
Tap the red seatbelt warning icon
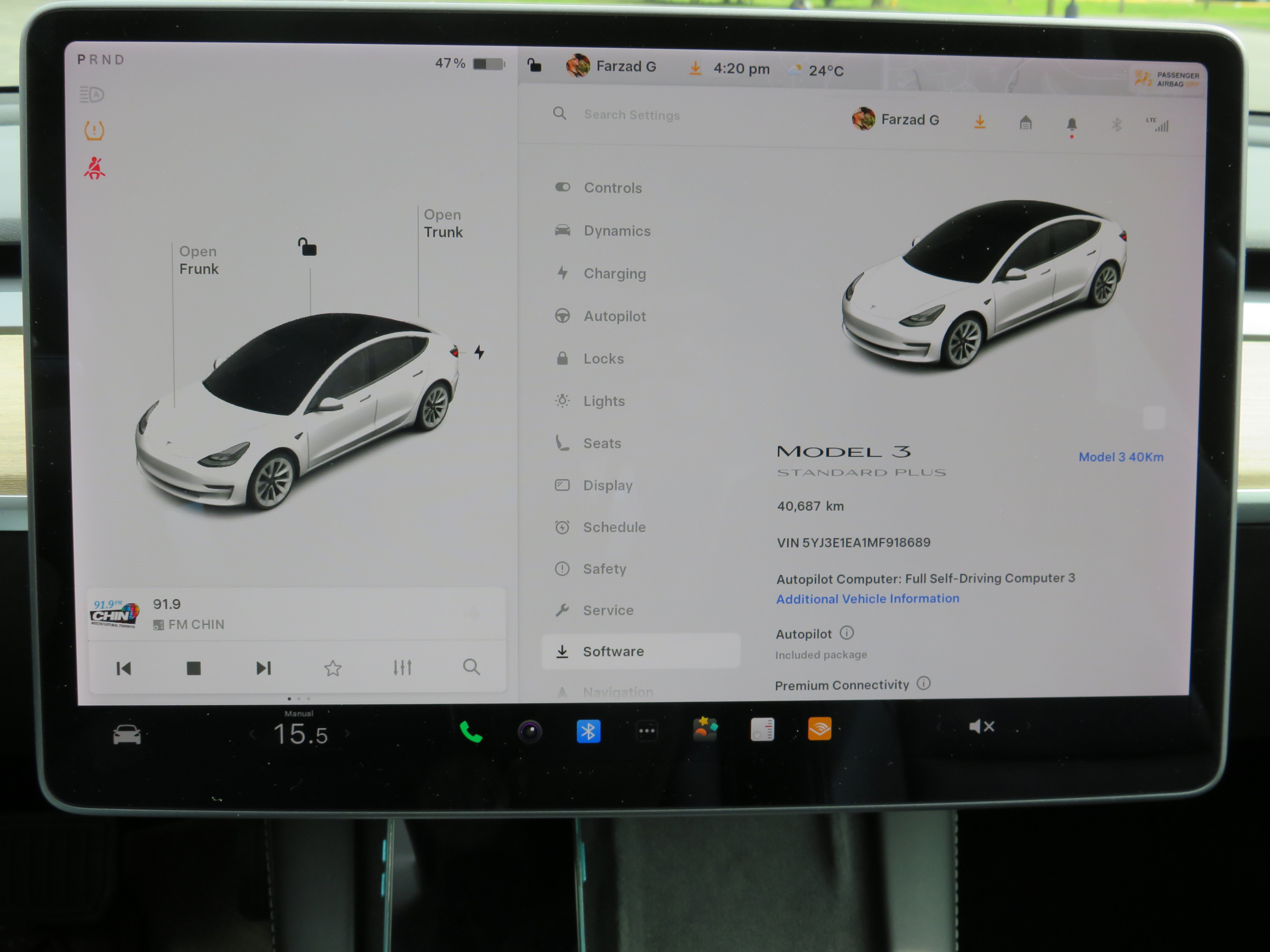pyautogui.click(x=95, y=168)
